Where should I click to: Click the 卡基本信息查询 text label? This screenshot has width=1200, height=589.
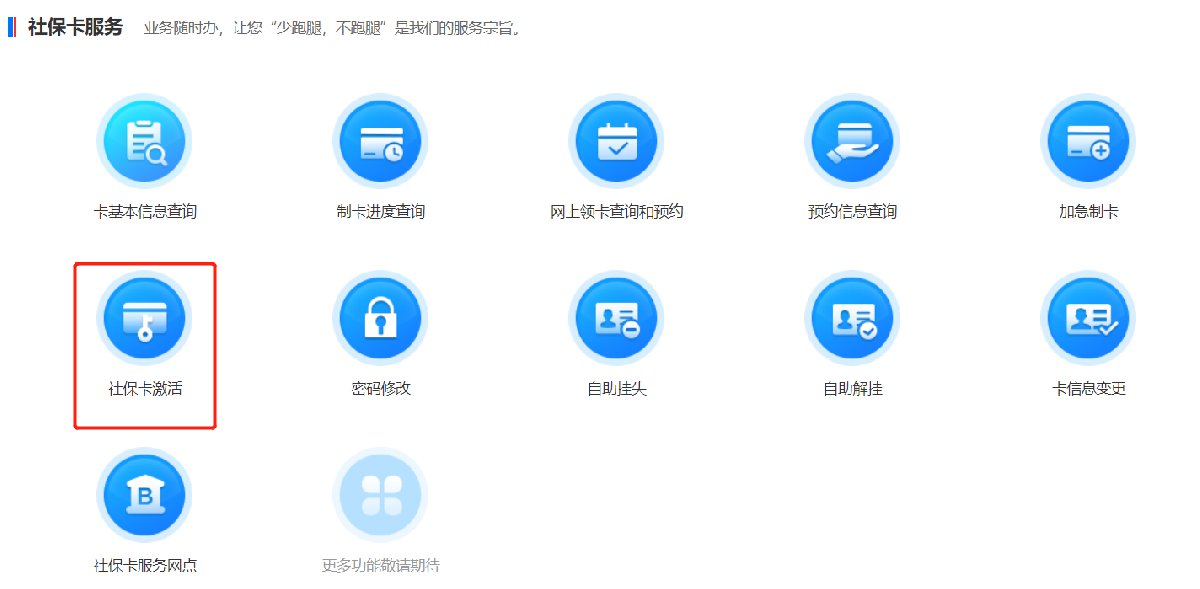[x=145, y=212]
